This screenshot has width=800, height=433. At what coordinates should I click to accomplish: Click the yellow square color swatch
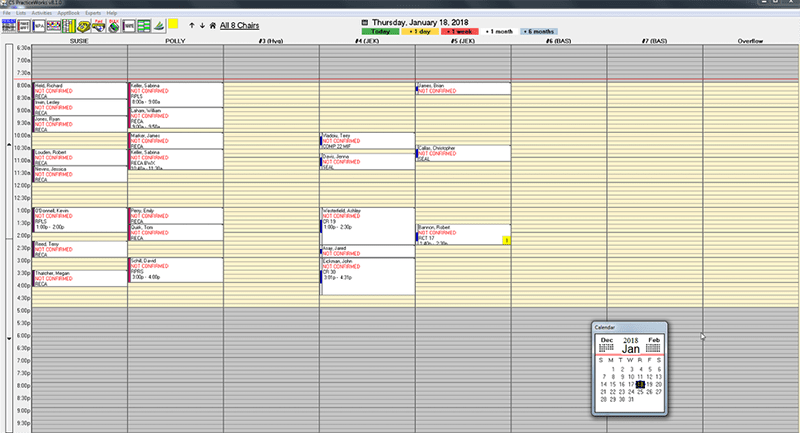(x=173, y=23)
